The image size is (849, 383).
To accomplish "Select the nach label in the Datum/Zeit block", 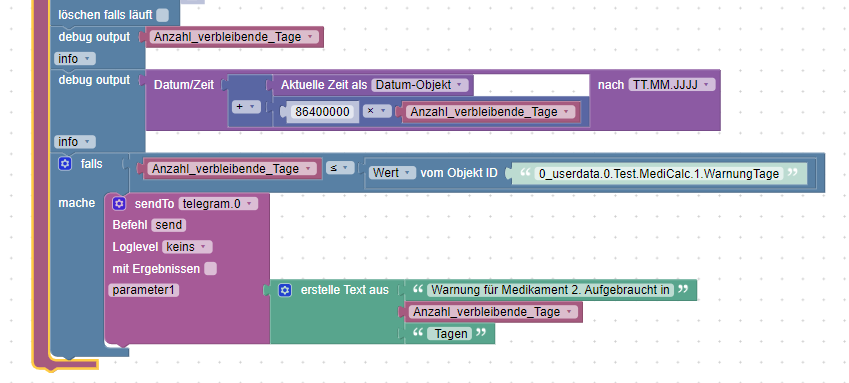I will coord(611,85).
